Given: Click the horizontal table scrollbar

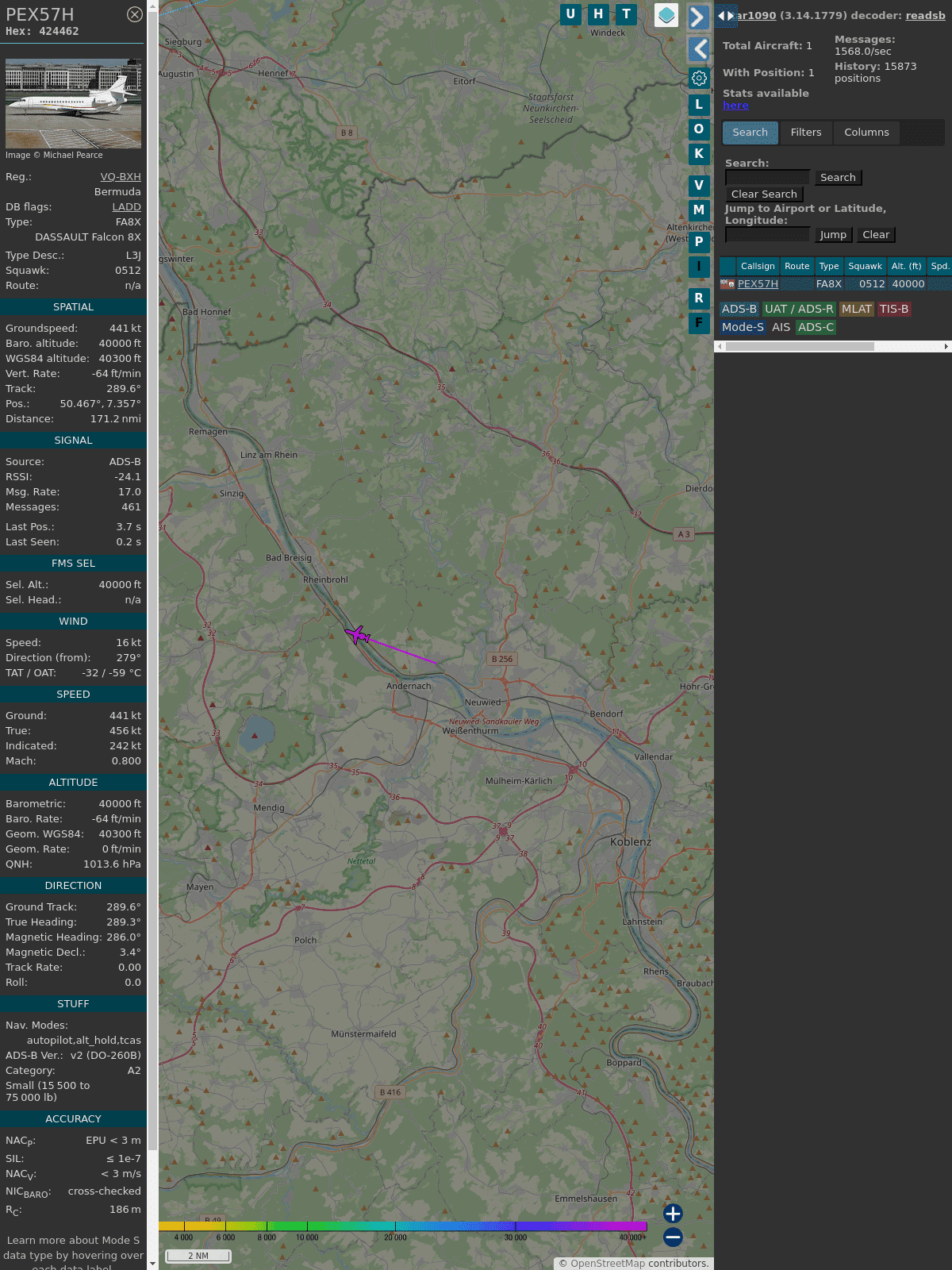Looking at the screenshot, I should 800,347.
